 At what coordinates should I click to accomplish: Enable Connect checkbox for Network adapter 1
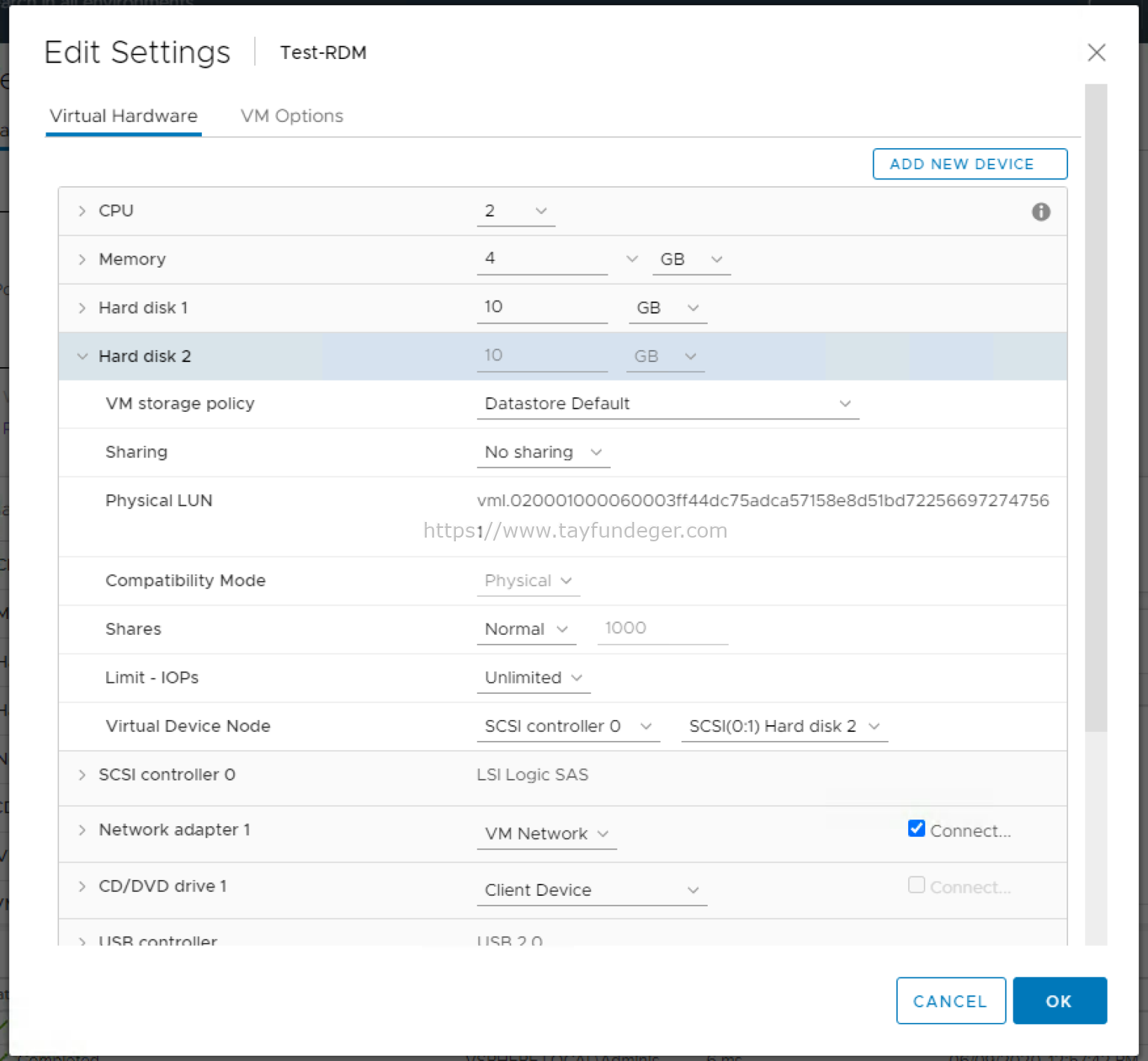(x=916, y=828)
